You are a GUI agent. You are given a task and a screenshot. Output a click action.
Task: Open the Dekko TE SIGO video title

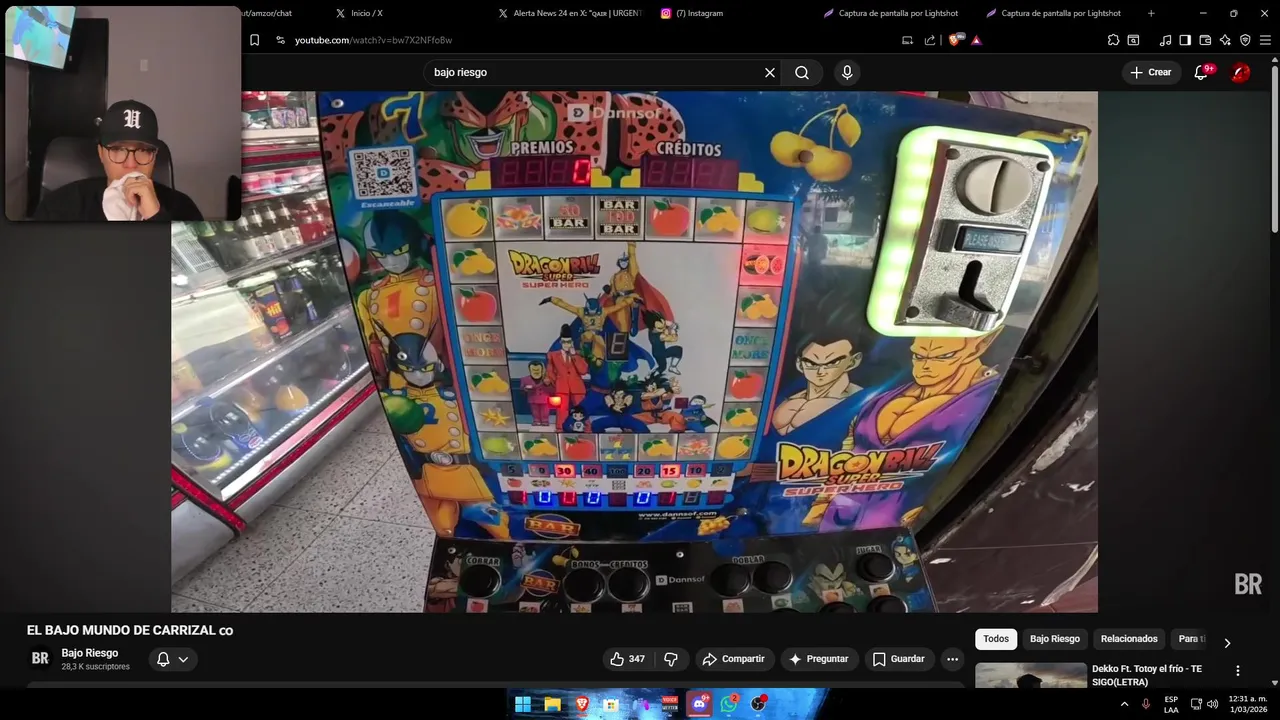(1147, 675)
